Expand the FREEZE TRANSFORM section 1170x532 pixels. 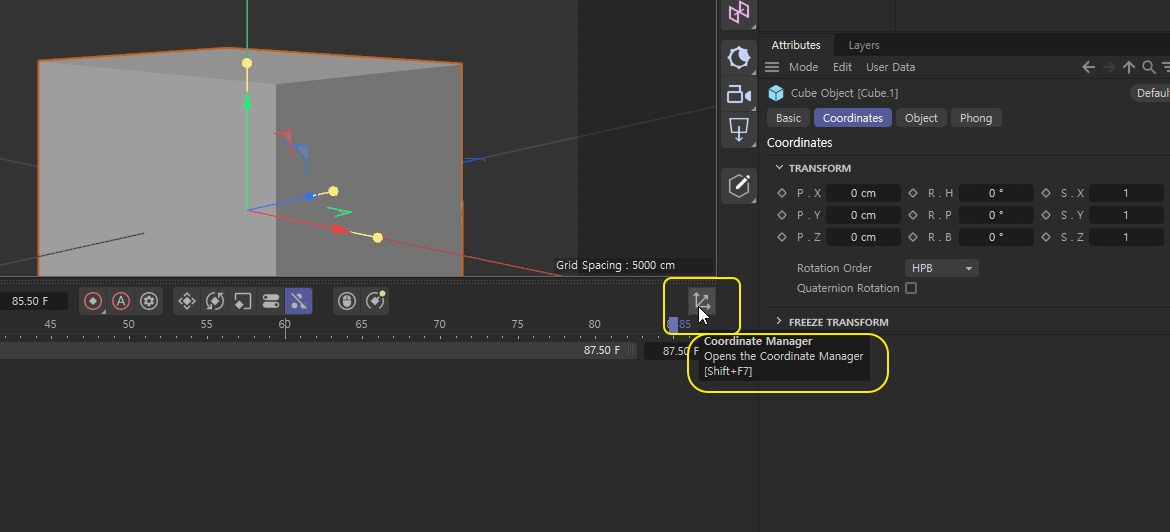[x=779, y=322]
